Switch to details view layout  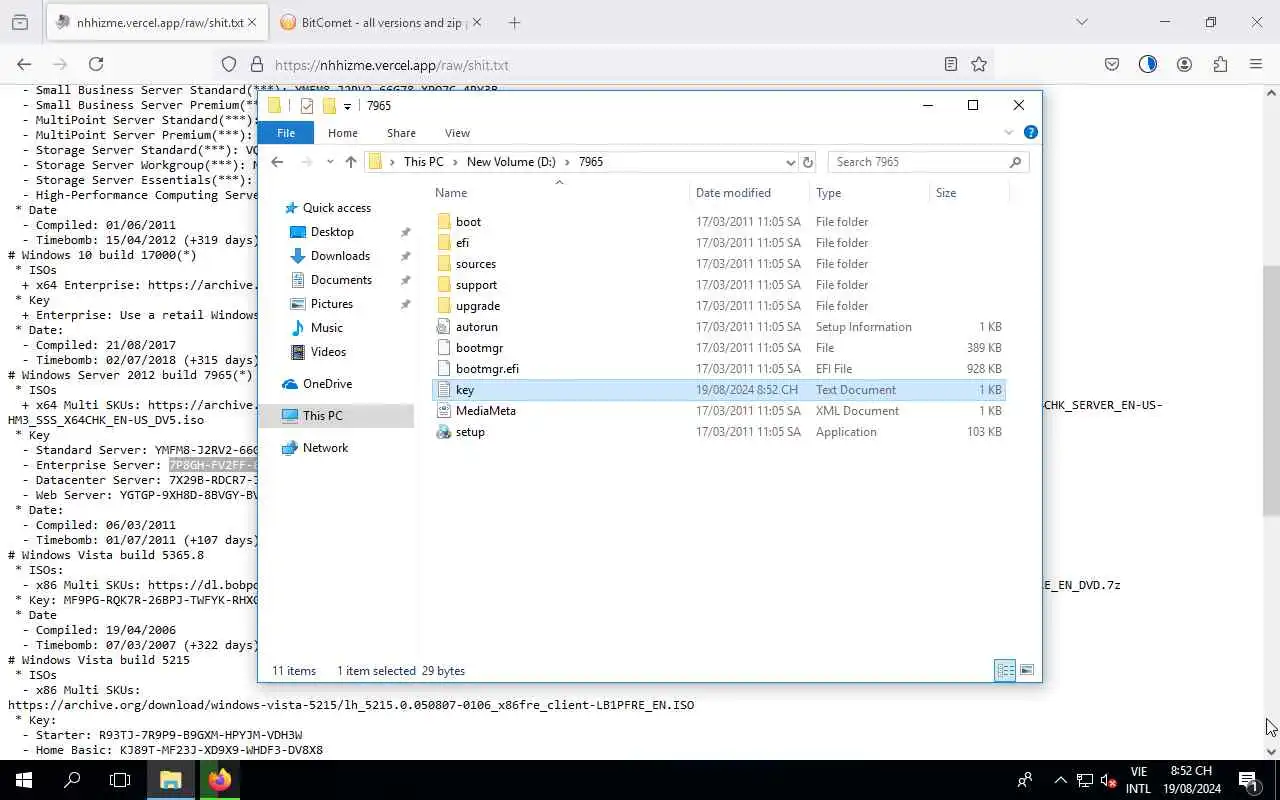click(1005, 671)
